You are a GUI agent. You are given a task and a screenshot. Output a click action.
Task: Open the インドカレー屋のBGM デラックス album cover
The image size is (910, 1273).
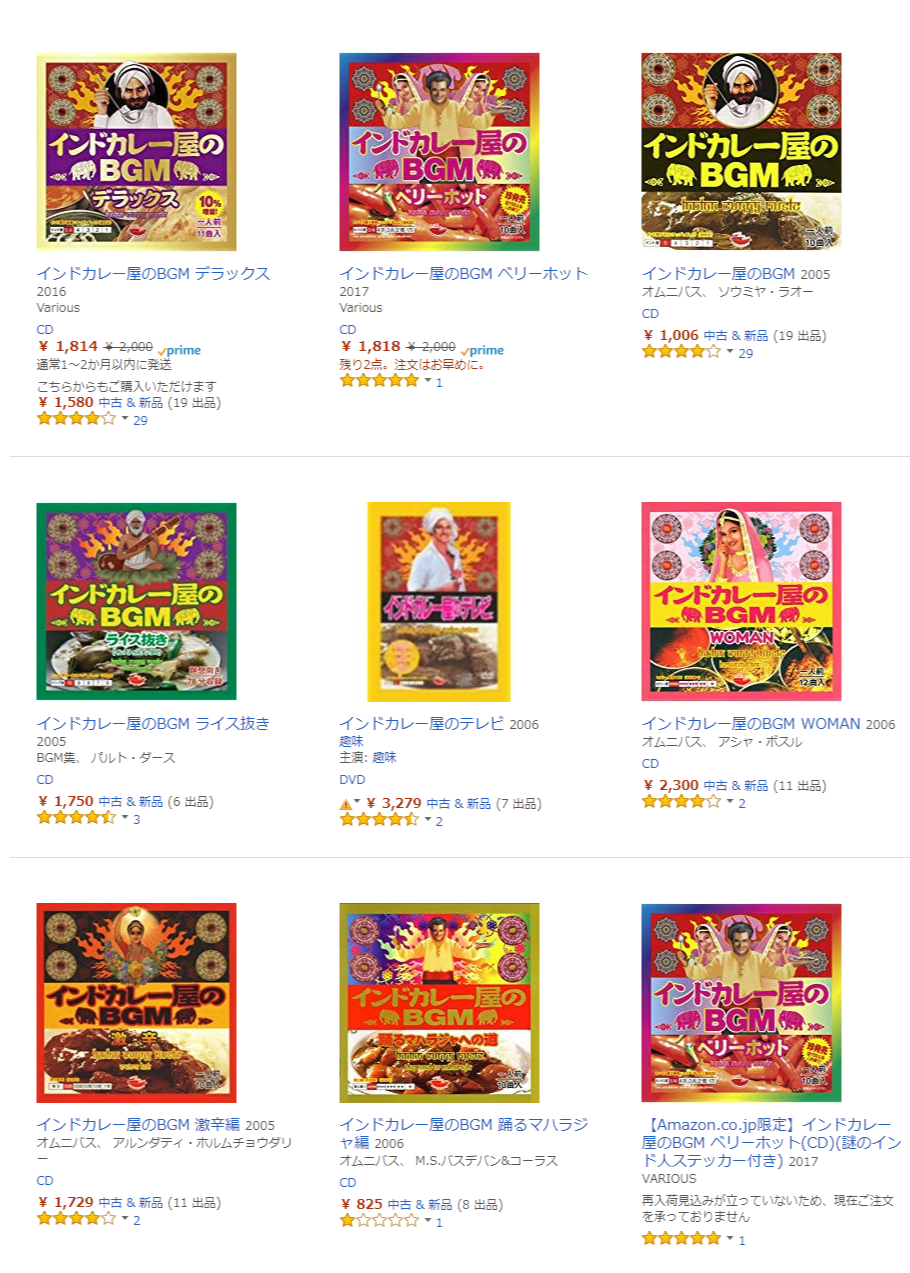(x=137, y=151)
